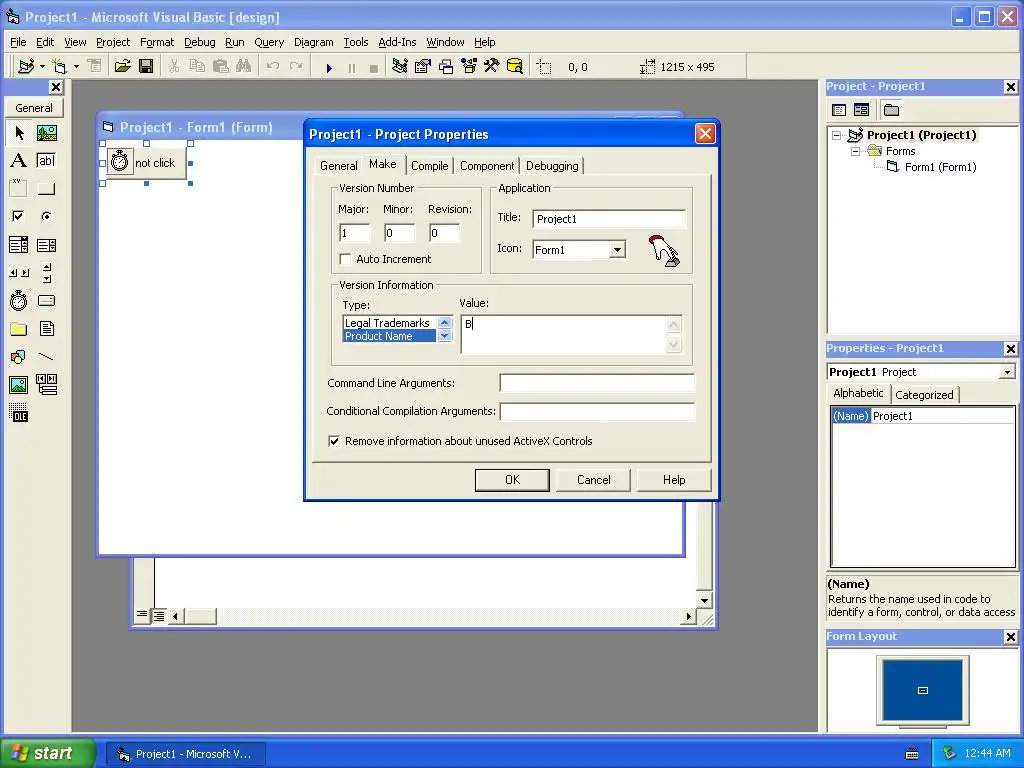Click the Cancel button
The height and width of the screenshot is (768, 1024).
click(x=594, y=480)
